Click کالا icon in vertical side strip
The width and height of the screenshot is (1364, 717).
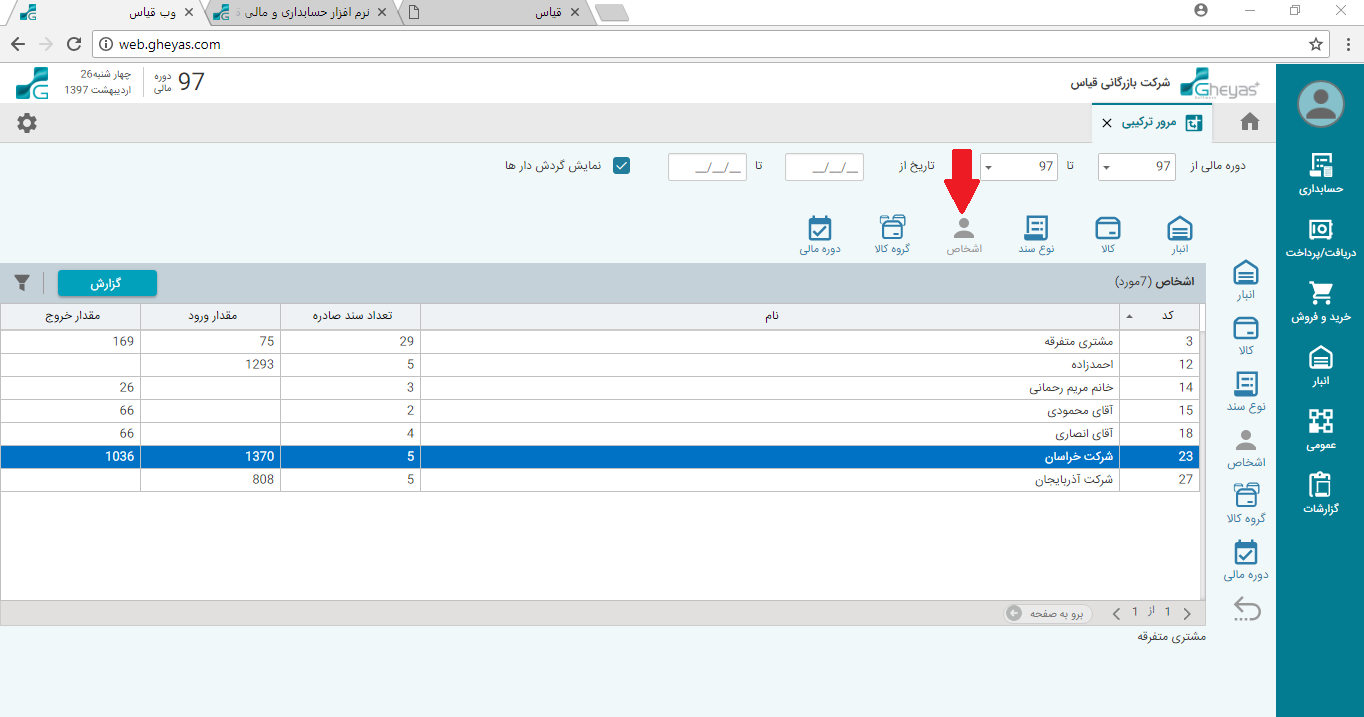[x=1246, y=336]
